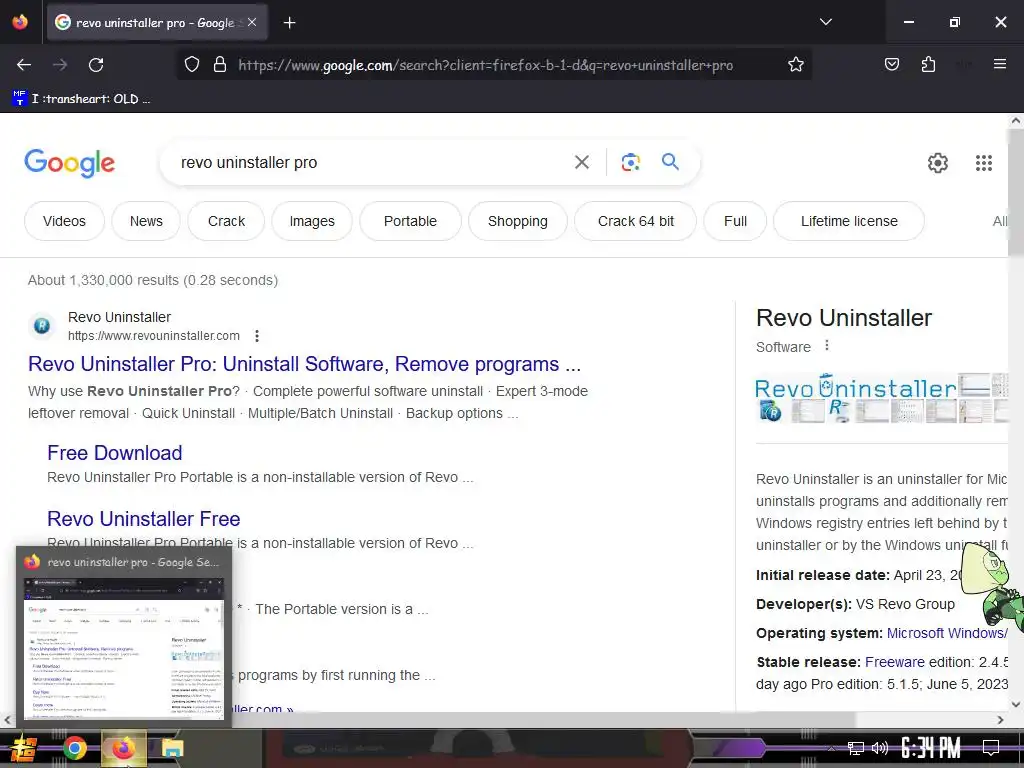Open the Windows Start button

click(23, 748)
